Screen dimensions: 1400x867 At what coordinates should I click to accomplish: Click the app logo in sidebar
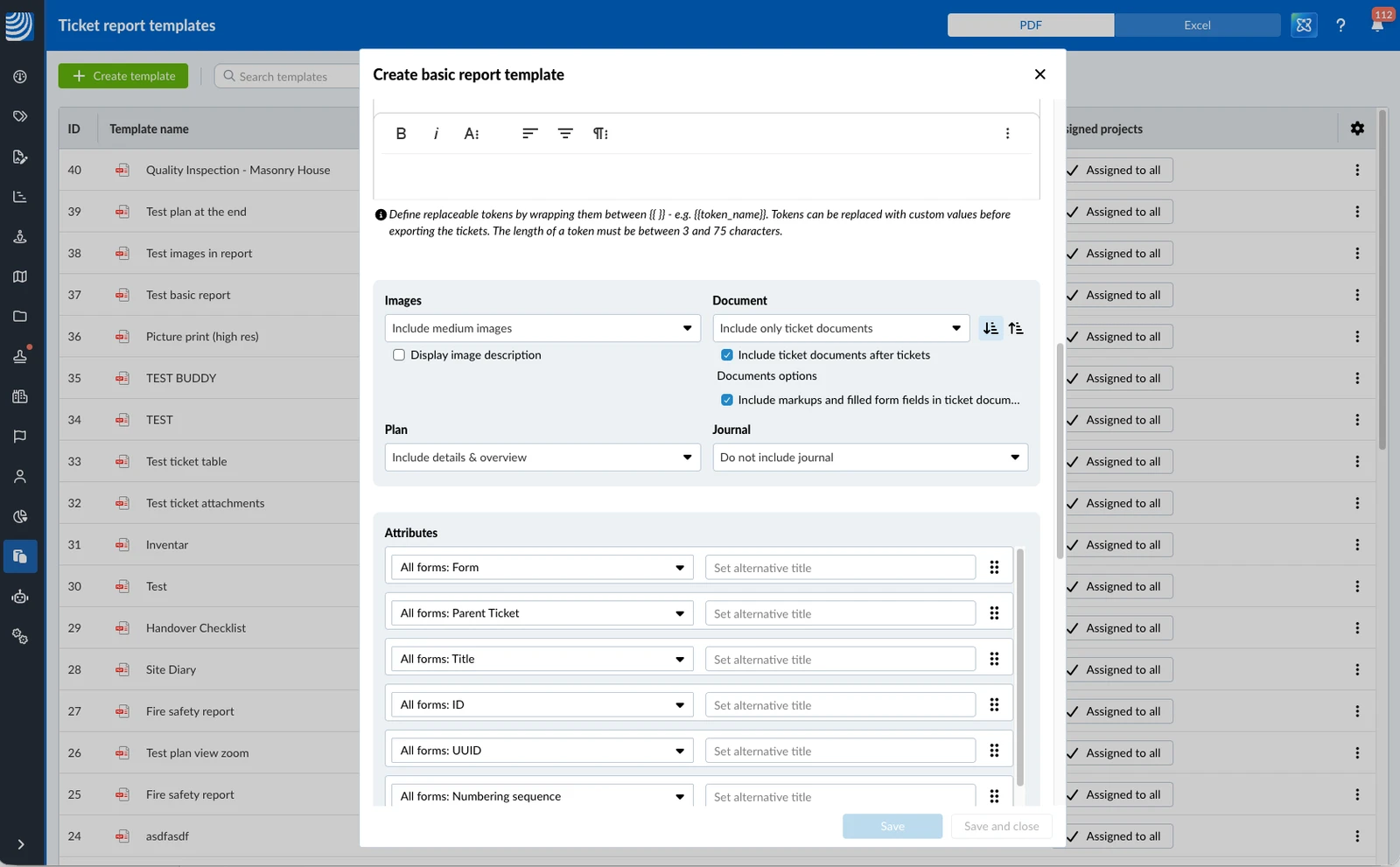pyautogui.click(x=18, y=26)
